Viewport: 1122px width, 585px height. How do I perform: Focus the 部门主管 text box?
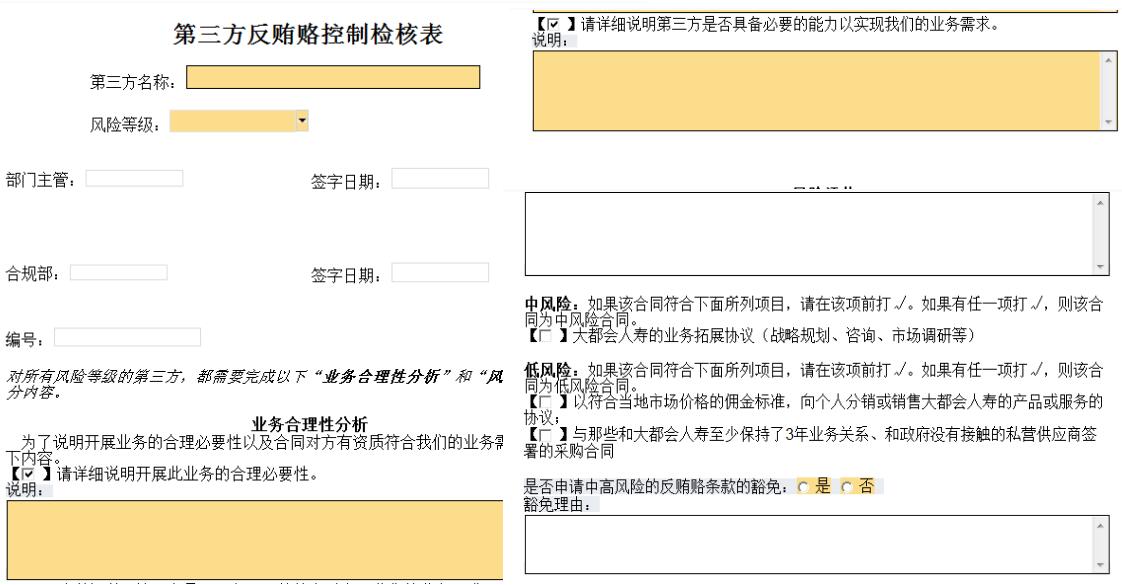[x=135, y=178]
